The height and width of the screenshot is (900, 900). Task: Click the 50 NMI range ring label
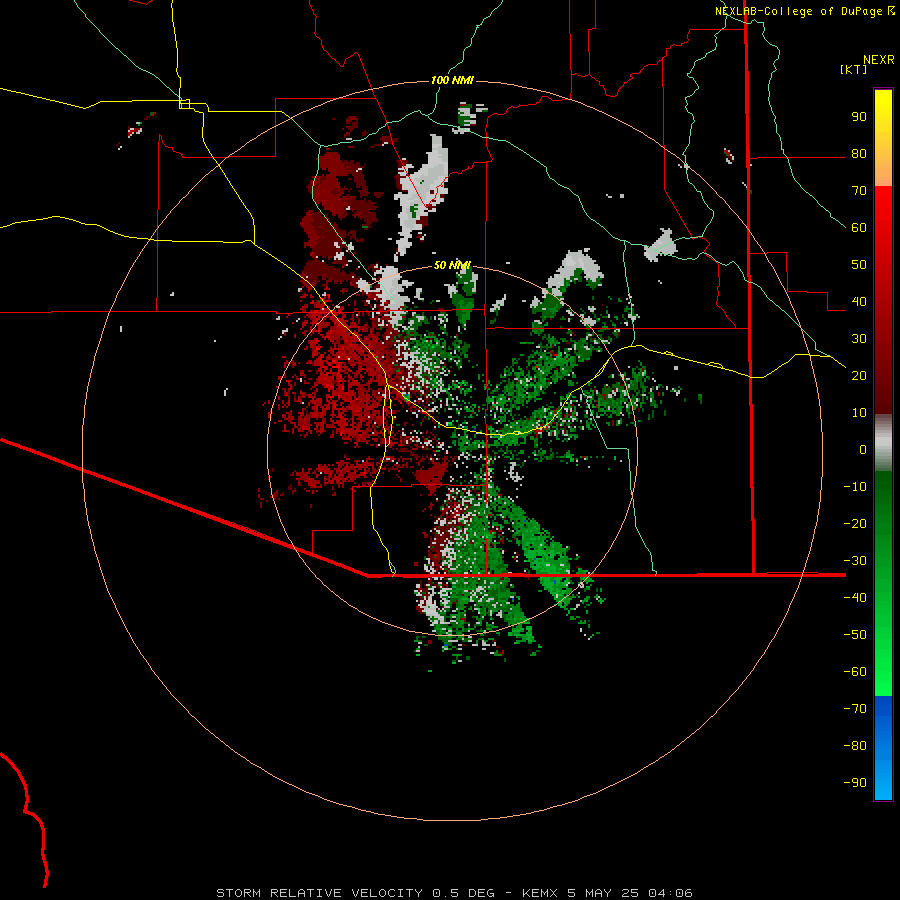452,265
